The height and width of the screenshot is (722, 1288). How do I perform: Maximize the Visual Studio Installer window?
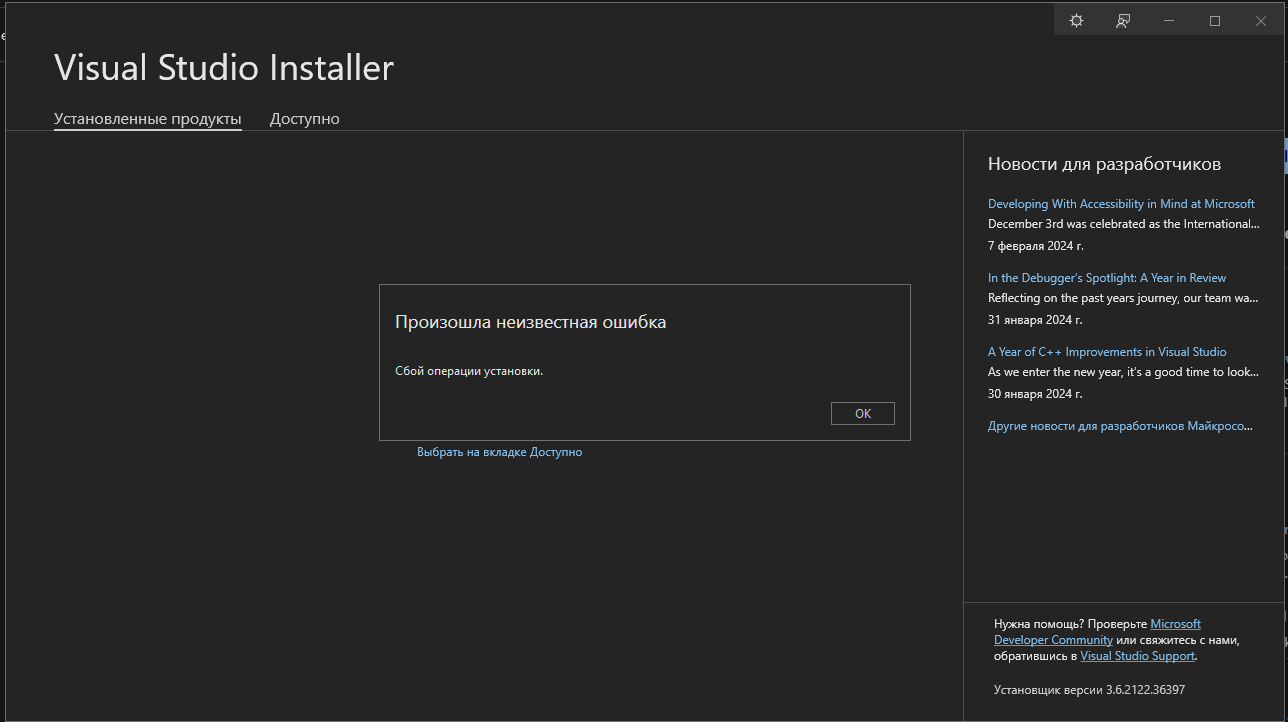pos(1215,20)
